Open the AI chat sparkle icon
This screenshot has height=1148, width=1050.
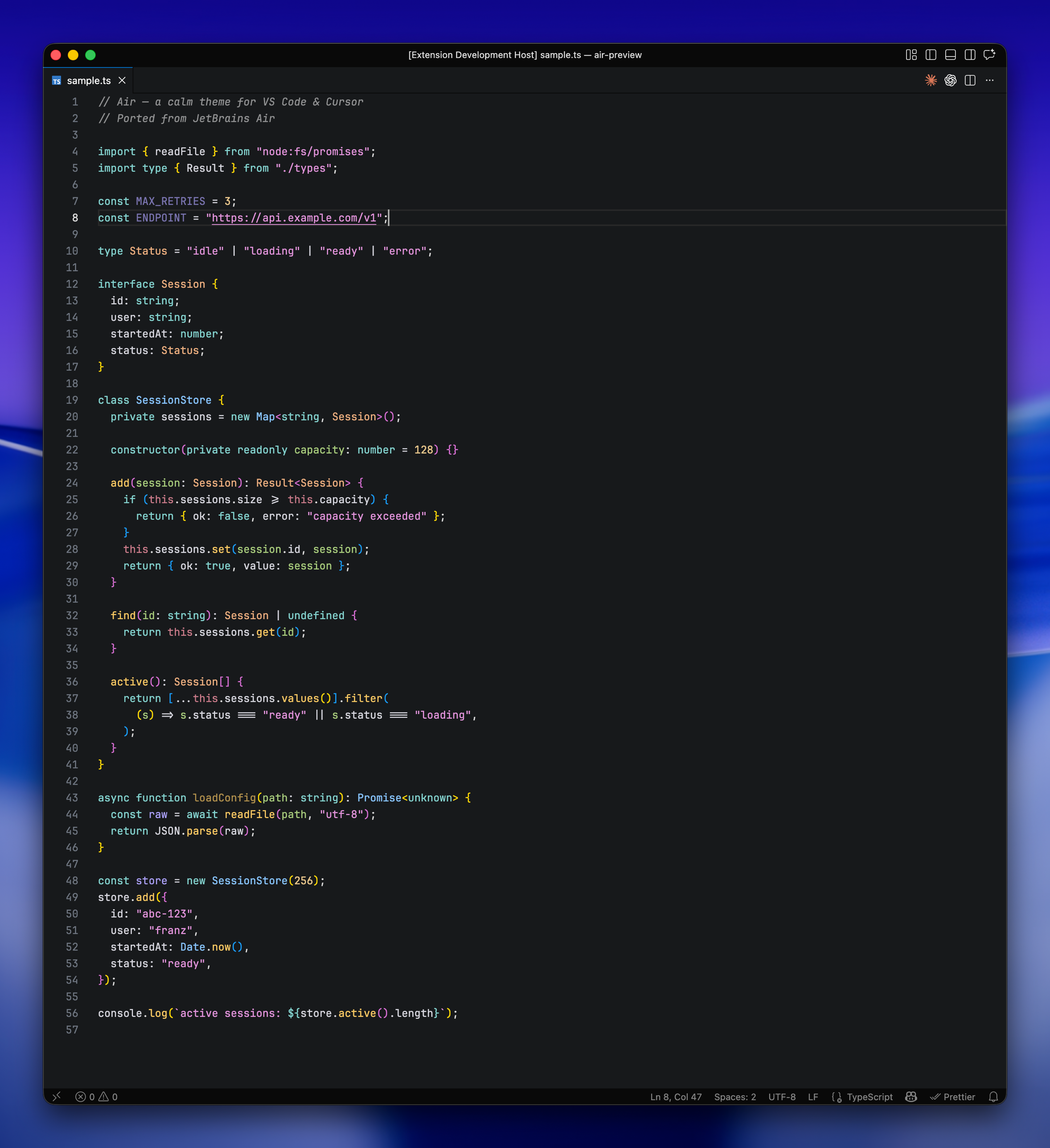(990, 55)
